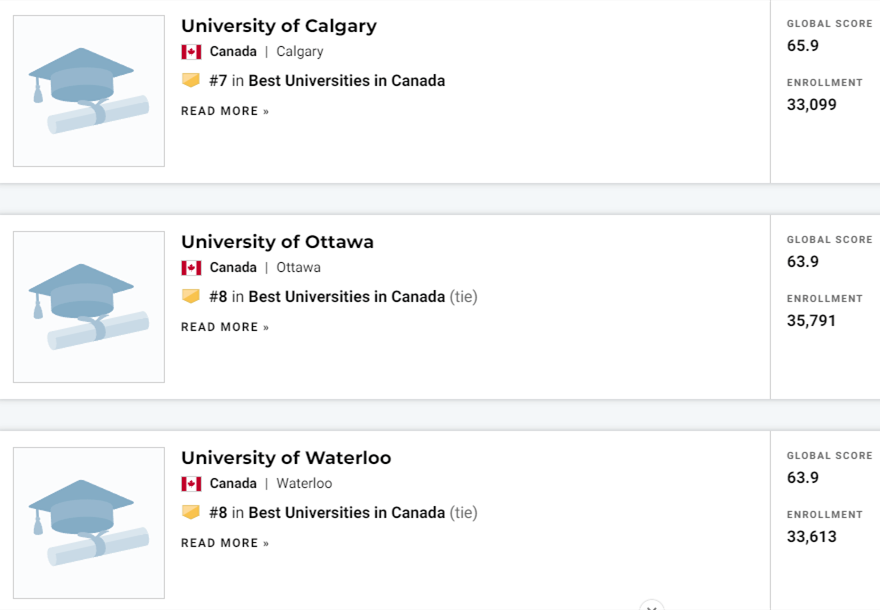Click Read More under University of Calgary
This screenshot has width=880, height=610.
pyautogui.click(x=225, y=111)
